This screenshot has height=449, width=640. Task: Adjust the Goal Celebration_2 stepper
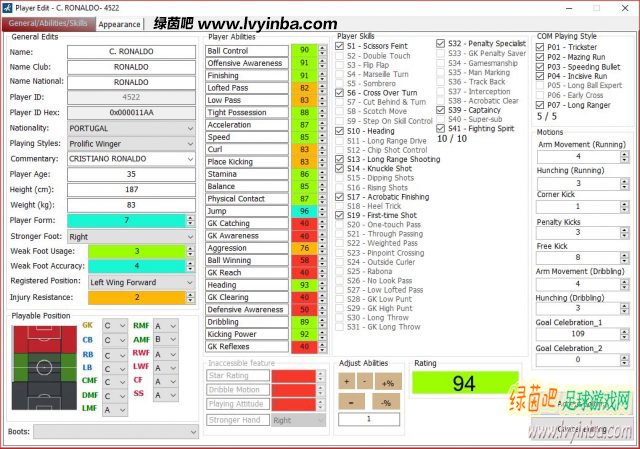[624, 360]
